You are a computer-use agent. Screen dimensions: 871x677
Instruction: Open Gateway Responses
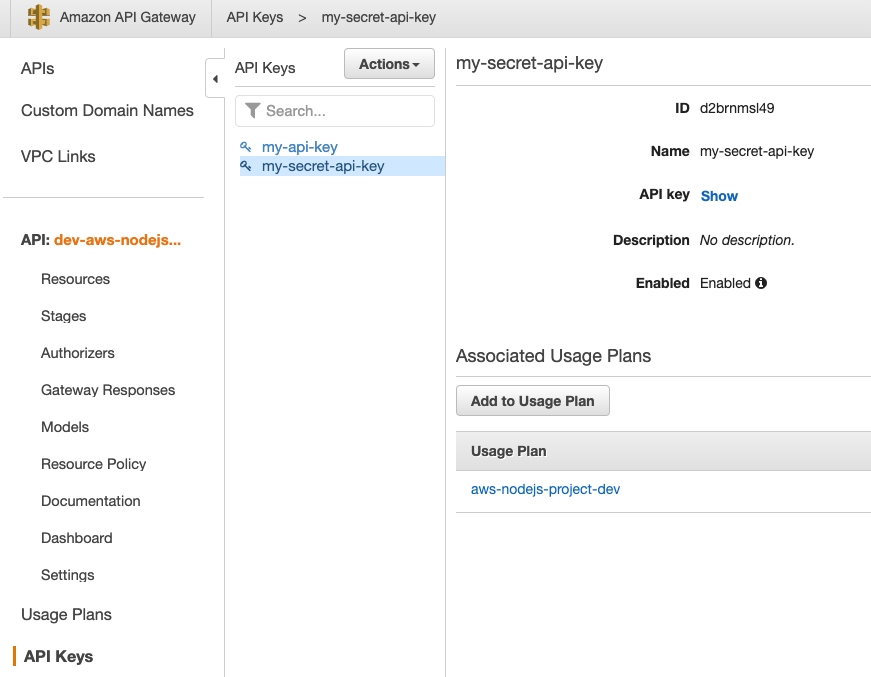[107, 390]
